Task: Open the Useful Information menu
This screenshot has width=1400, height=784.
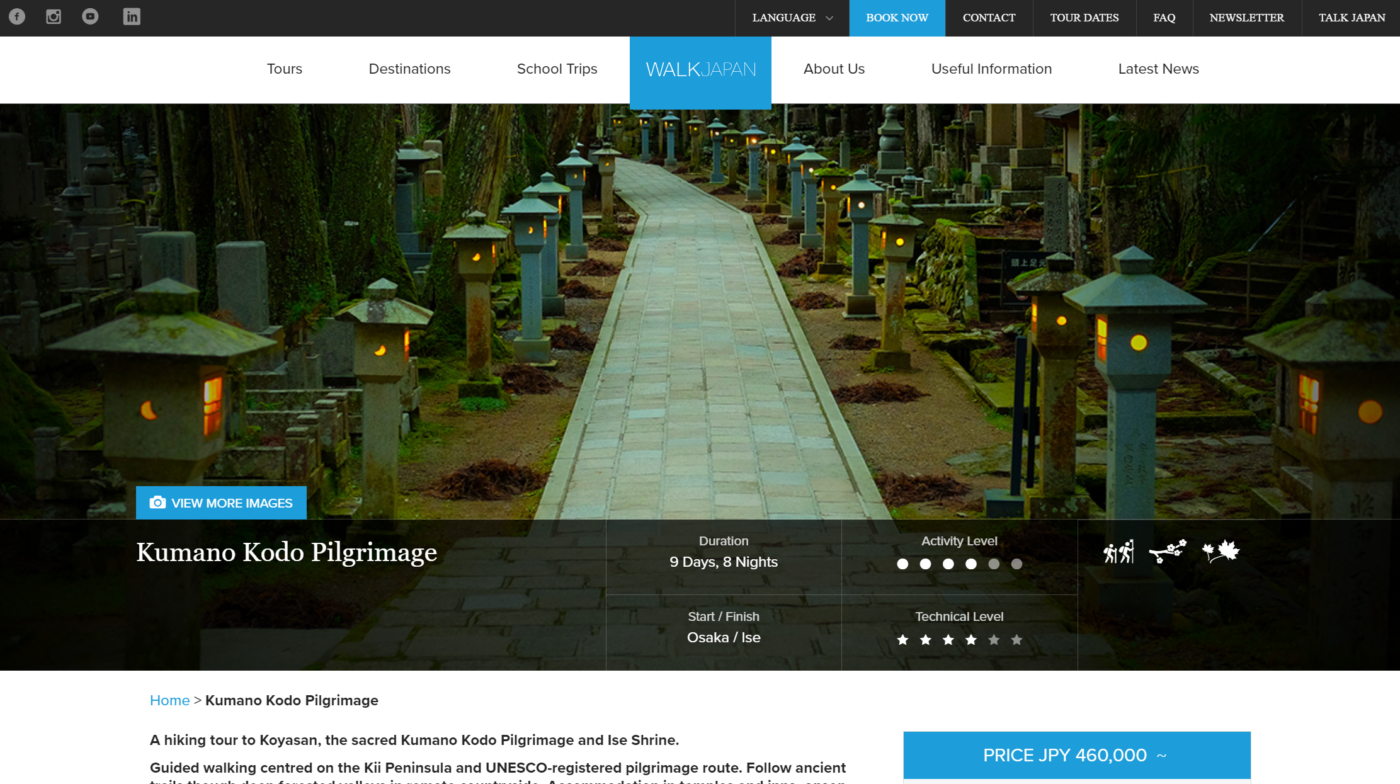Action: click(991, 69)
